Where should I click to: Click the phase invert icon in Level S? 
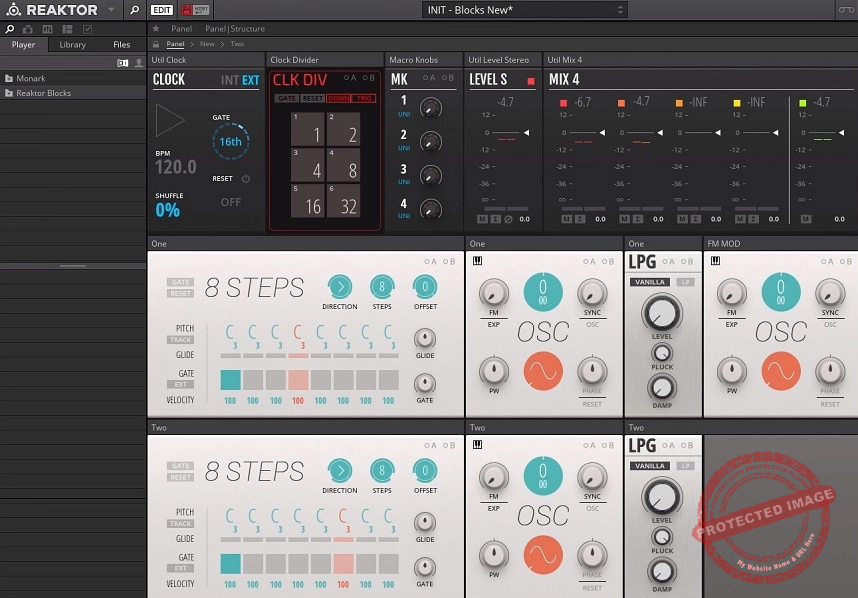click(508, 219)
